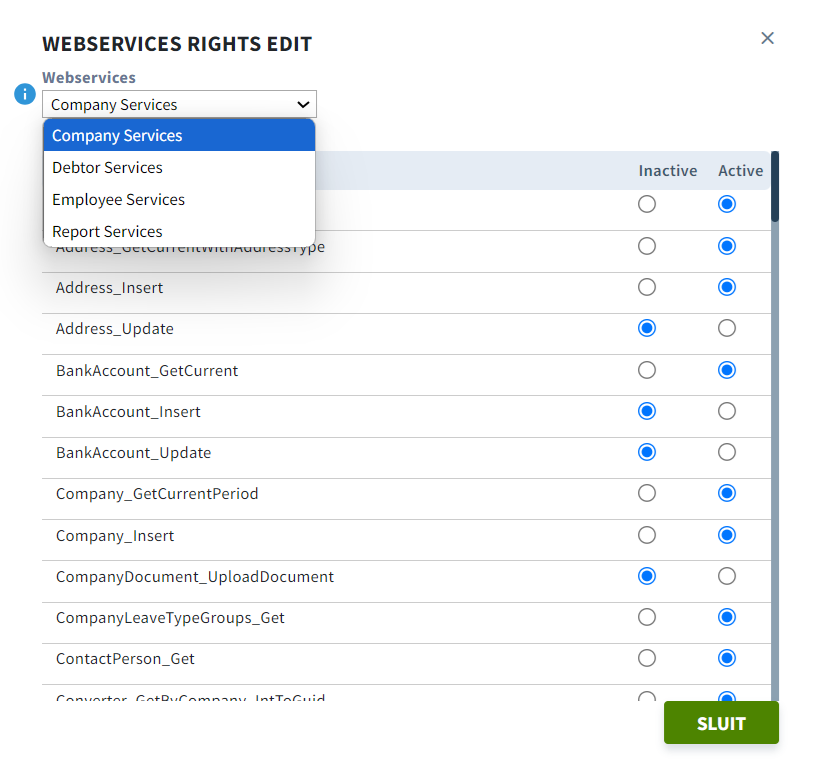Deactivate CompanyLeaveTypeGroups_Get
Image resolution: width=819 pixels, height=770 pixels.
coord(647,617)
